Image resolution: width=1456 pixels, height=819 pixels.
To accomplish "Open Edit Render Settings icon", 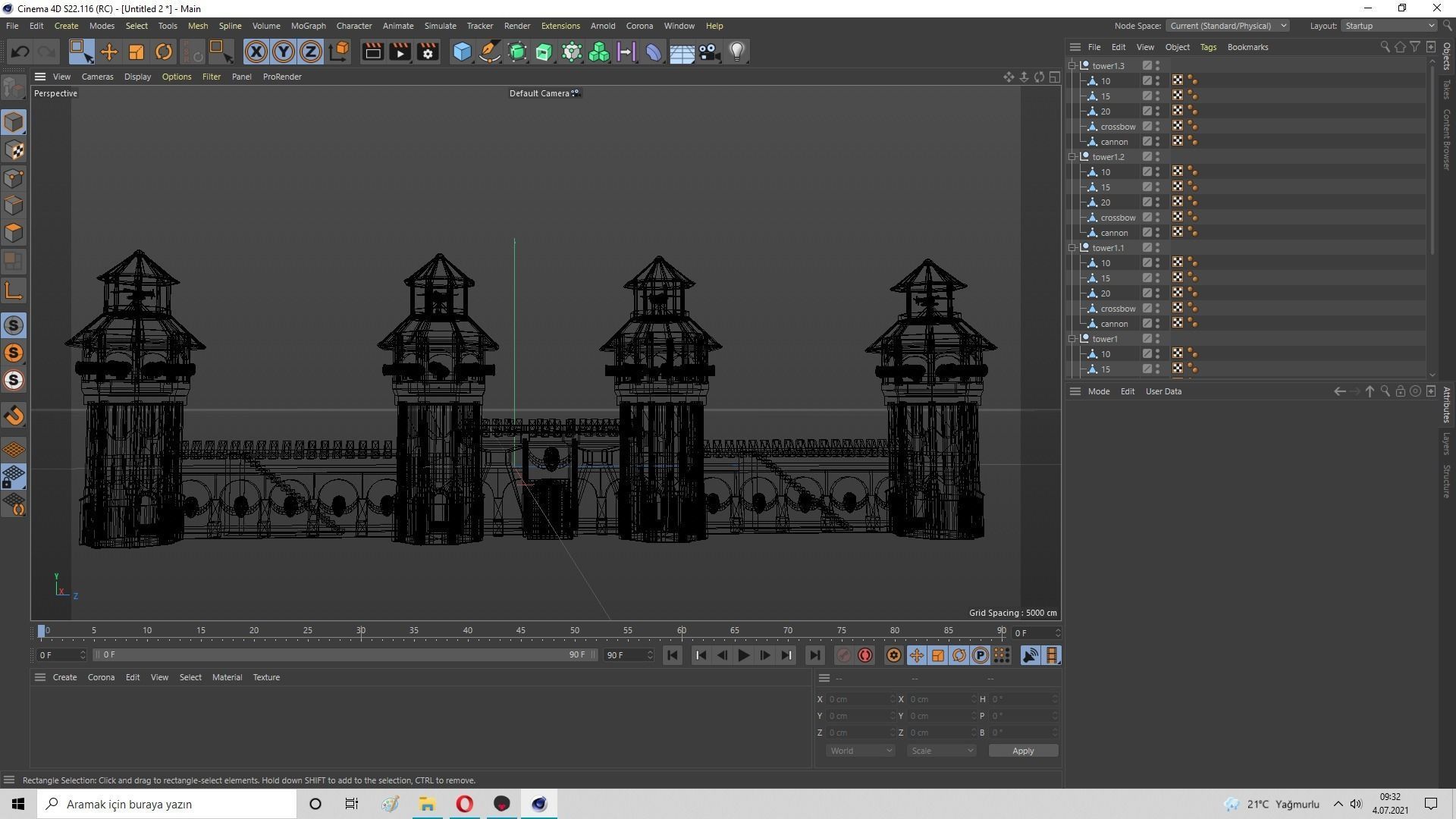I will [x=428, y=52].
